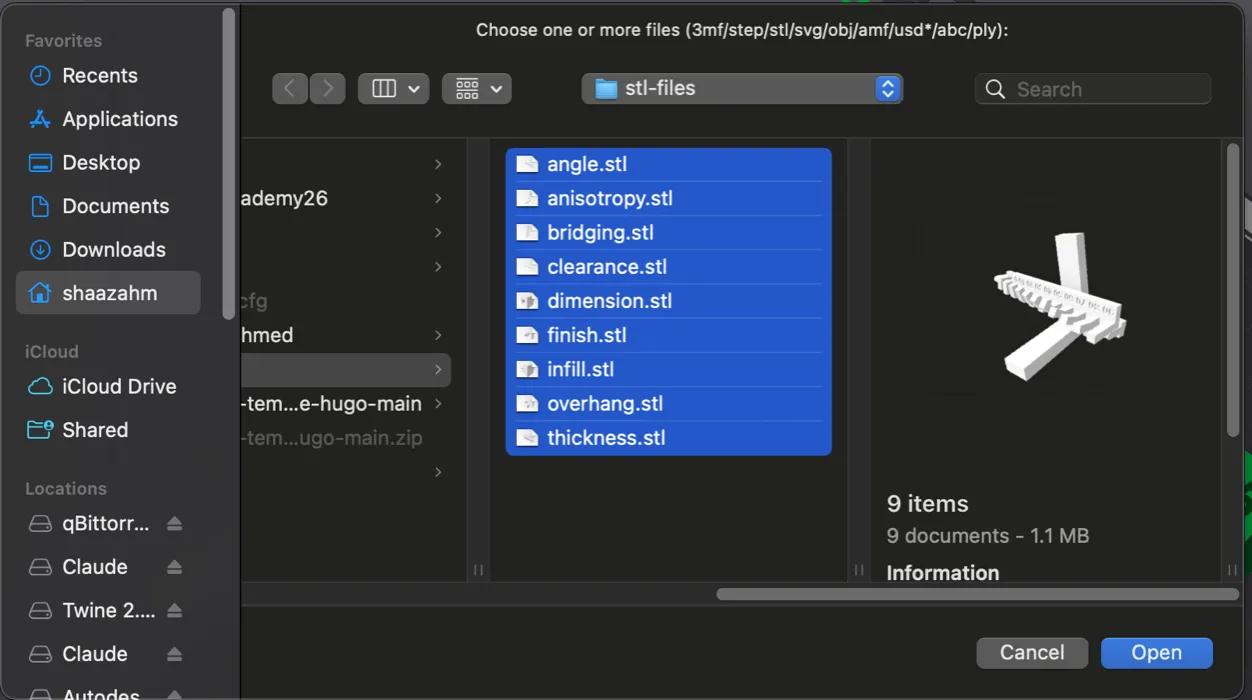The image size is (1252, 700).
Task: Click the sidebar vertical scrollbar
Action: pyautogui.click(x=229, y=165)
